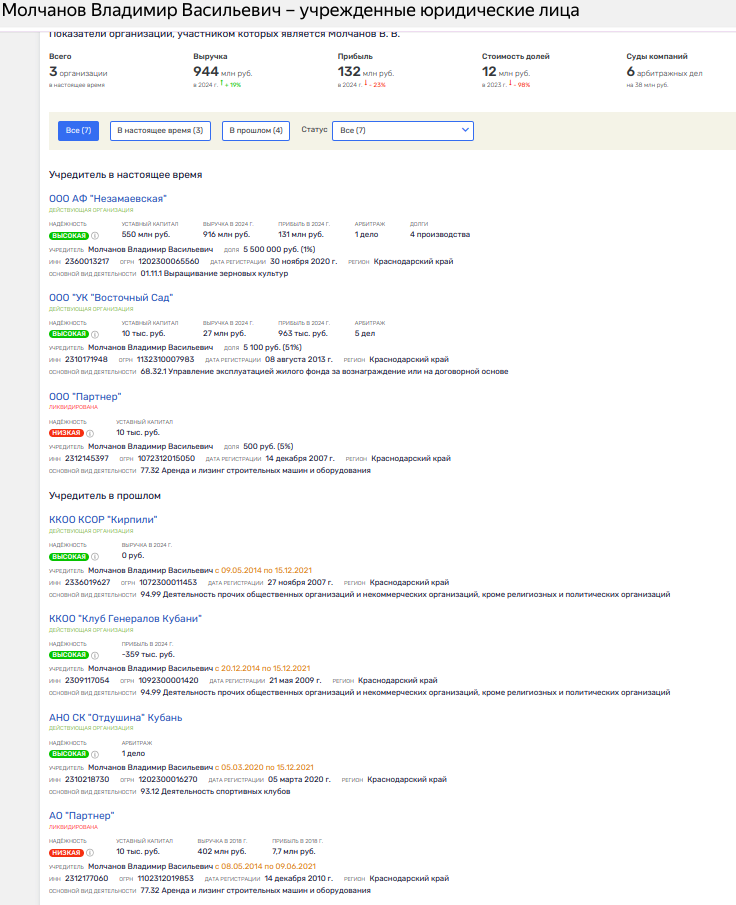Screen dimensions: 736x905
Task: Click ИНН 2312177060 value
Action: 87,879
